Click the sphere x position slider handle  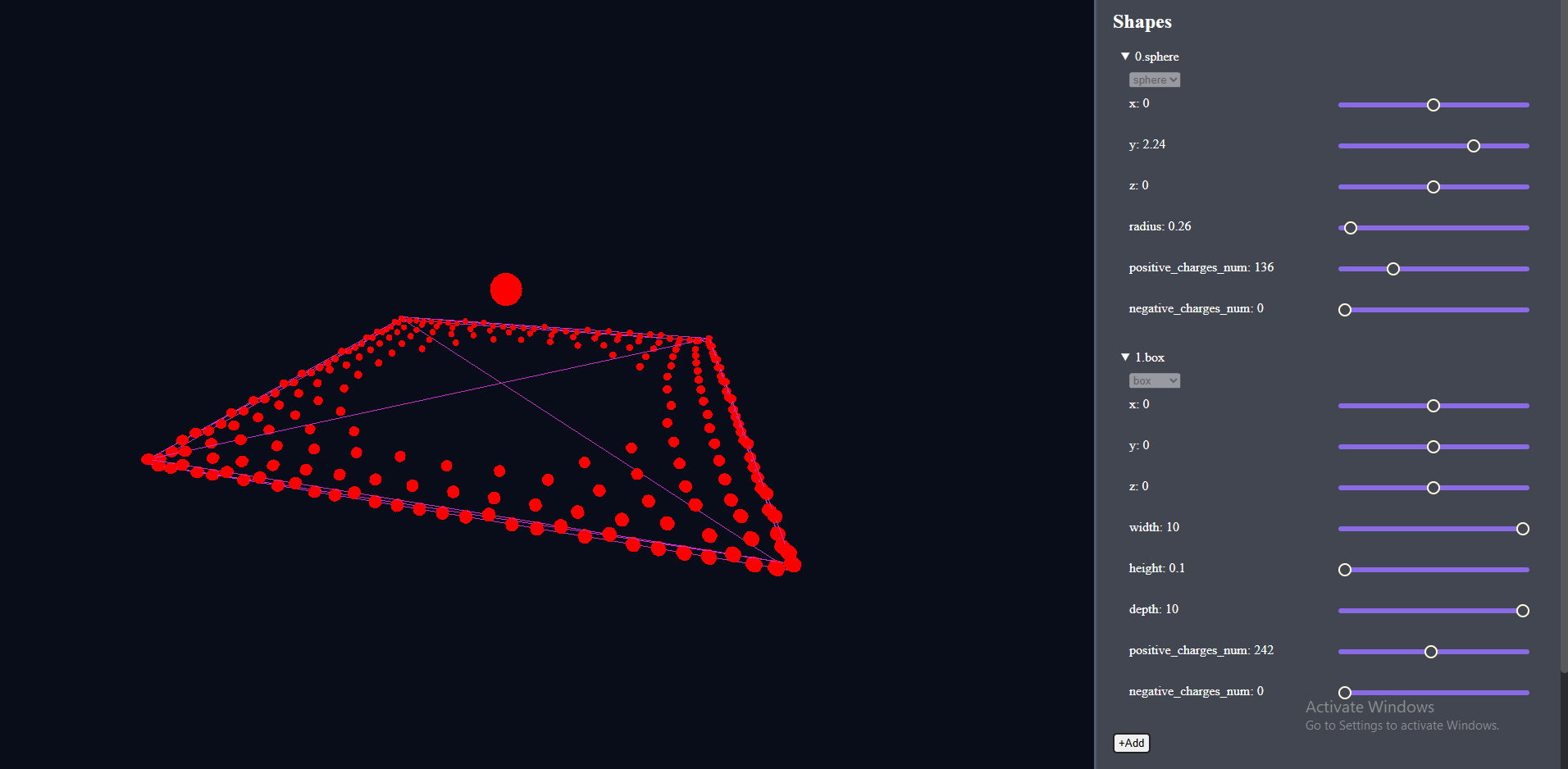coord(1433,104)
